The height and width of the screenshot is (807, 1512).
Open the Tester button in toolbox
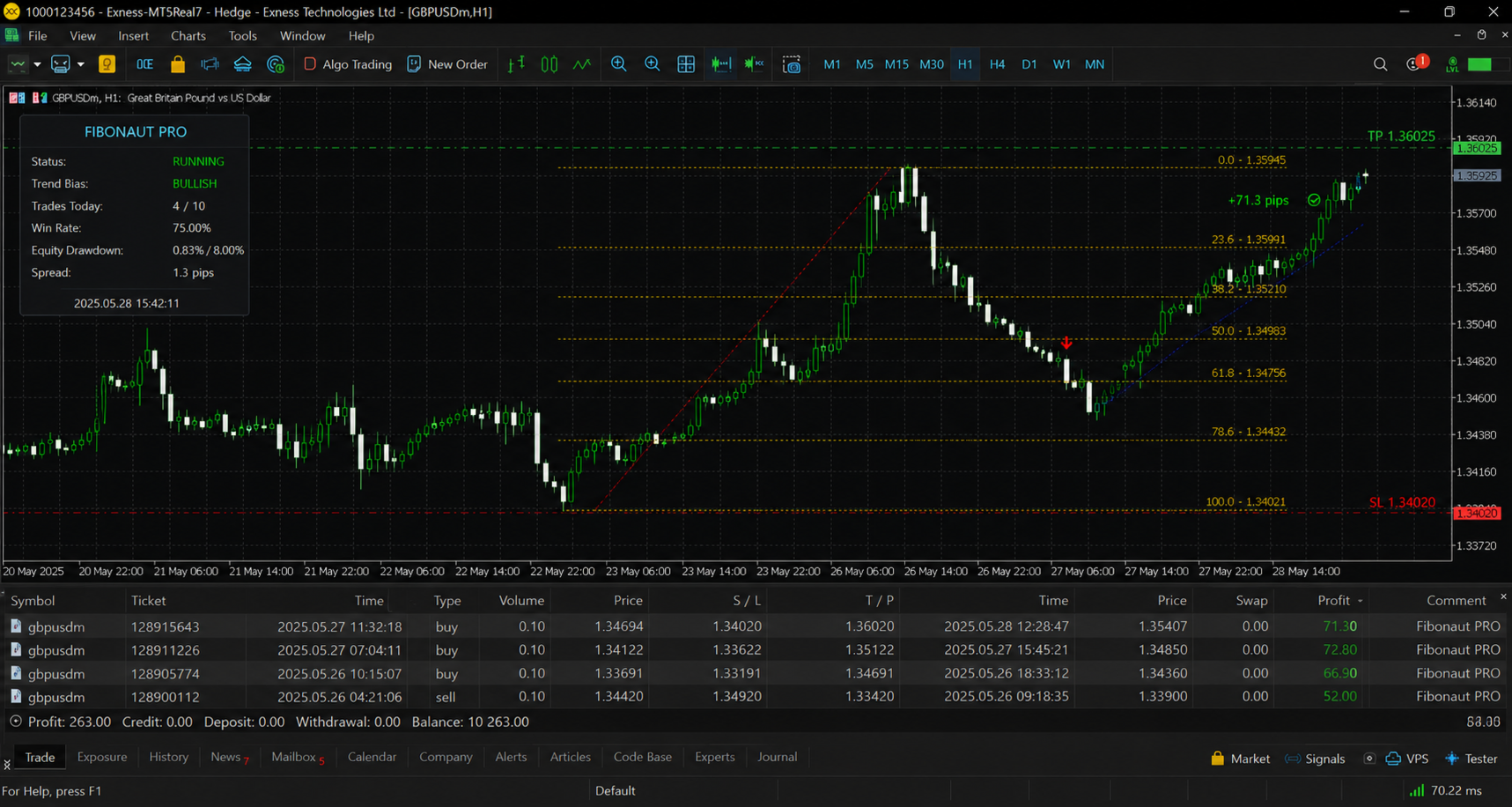click(x=1471, y=759)
